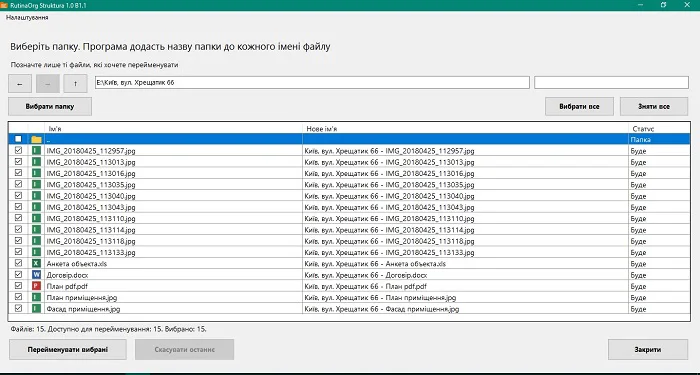Click image icon of IMG_20180425_113013.jpg
Viewport: 700px width, 375px height.
tap(37, 162)
